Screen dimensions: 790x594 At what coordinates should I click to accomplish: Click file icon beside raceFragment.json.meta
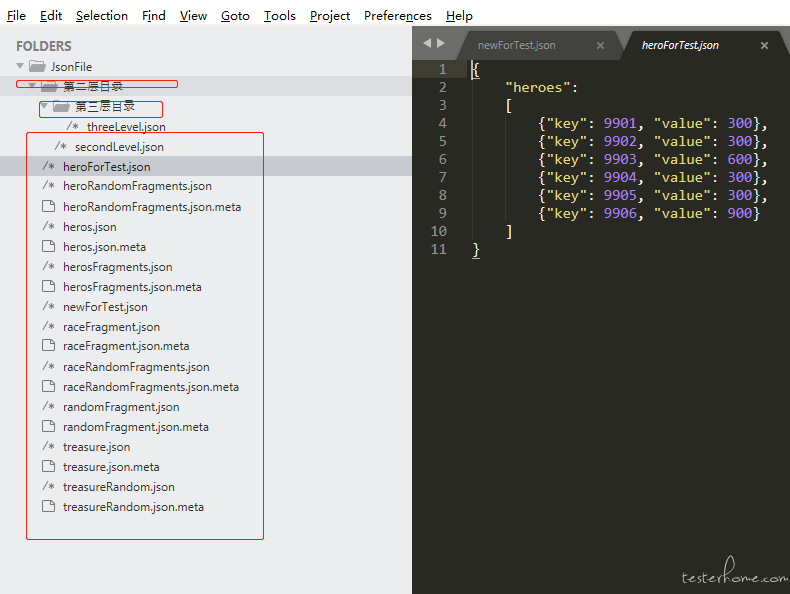(48, 346)
